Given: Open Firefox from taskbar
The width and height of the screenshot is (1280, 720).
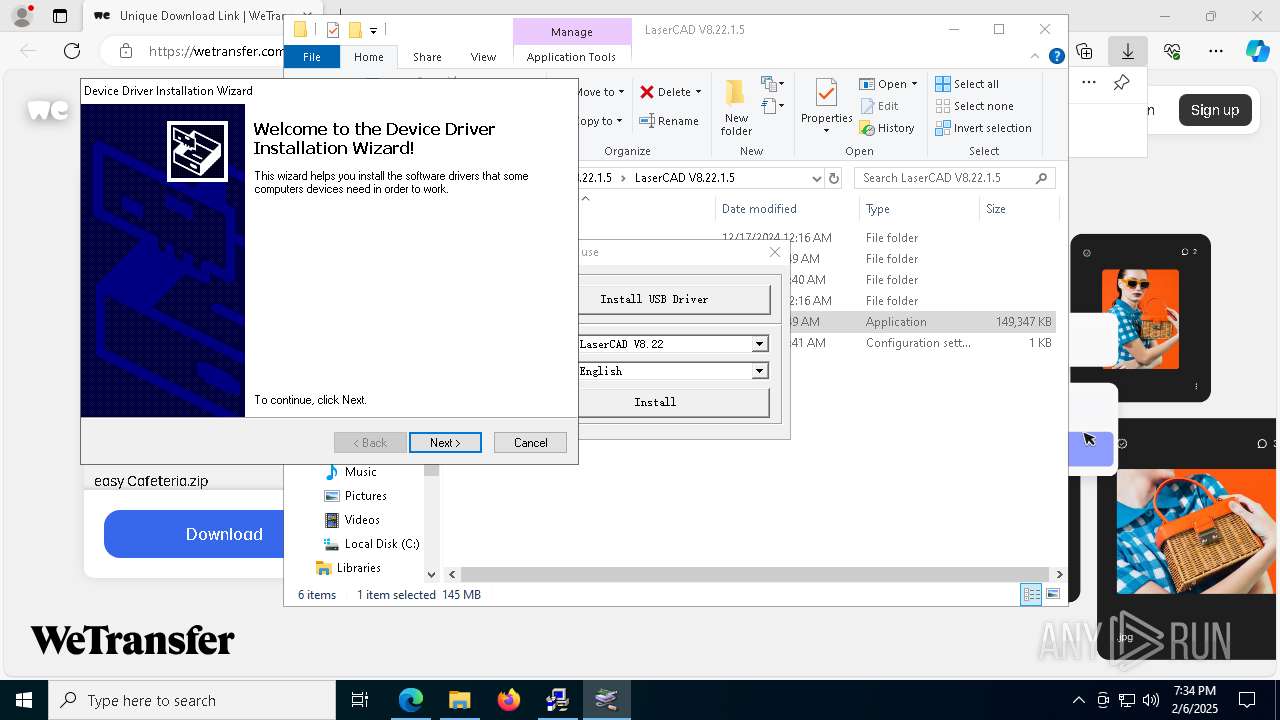Looking at the screenshot, I should (x=509, y=700).
